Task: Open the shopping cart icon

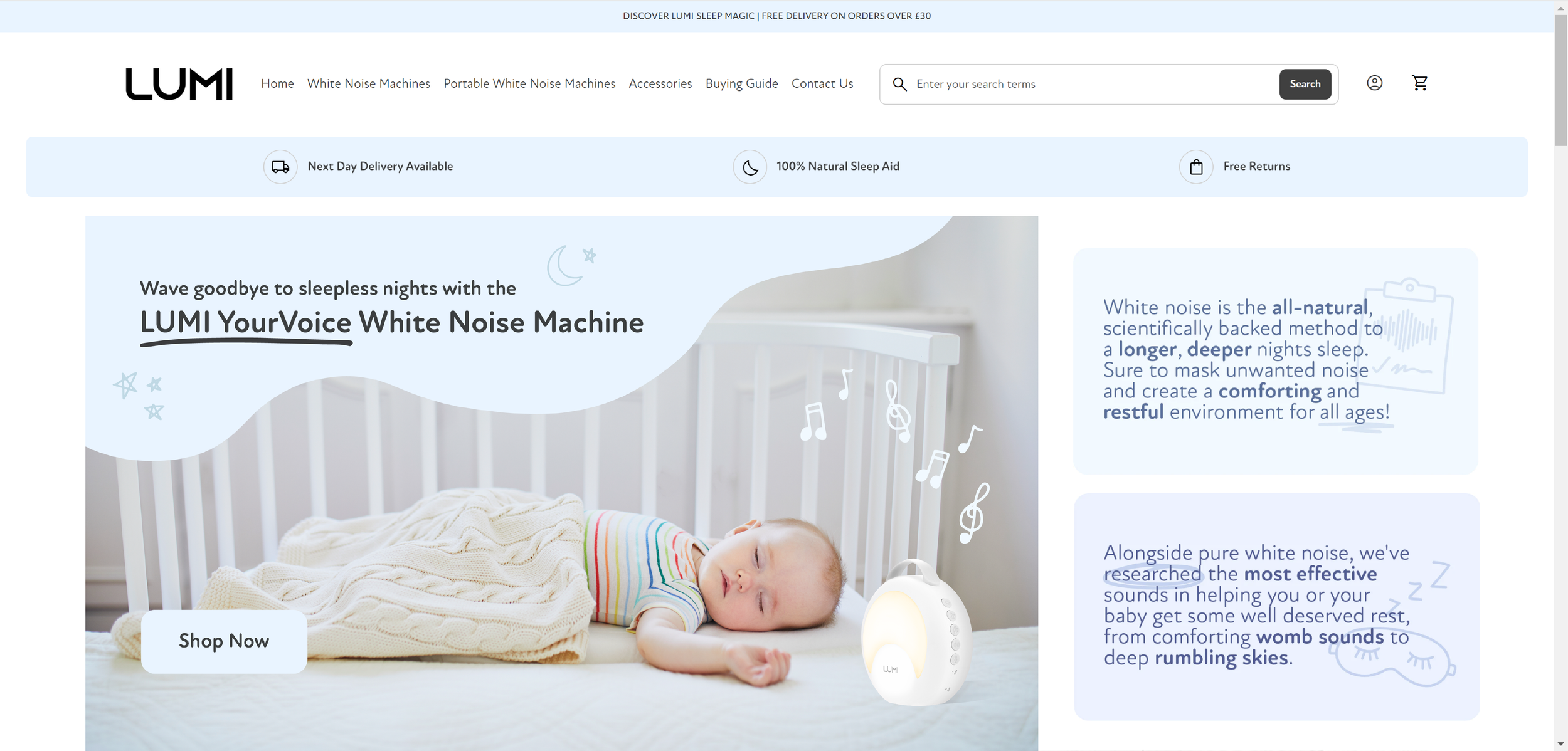Action: pos(1419,83)
